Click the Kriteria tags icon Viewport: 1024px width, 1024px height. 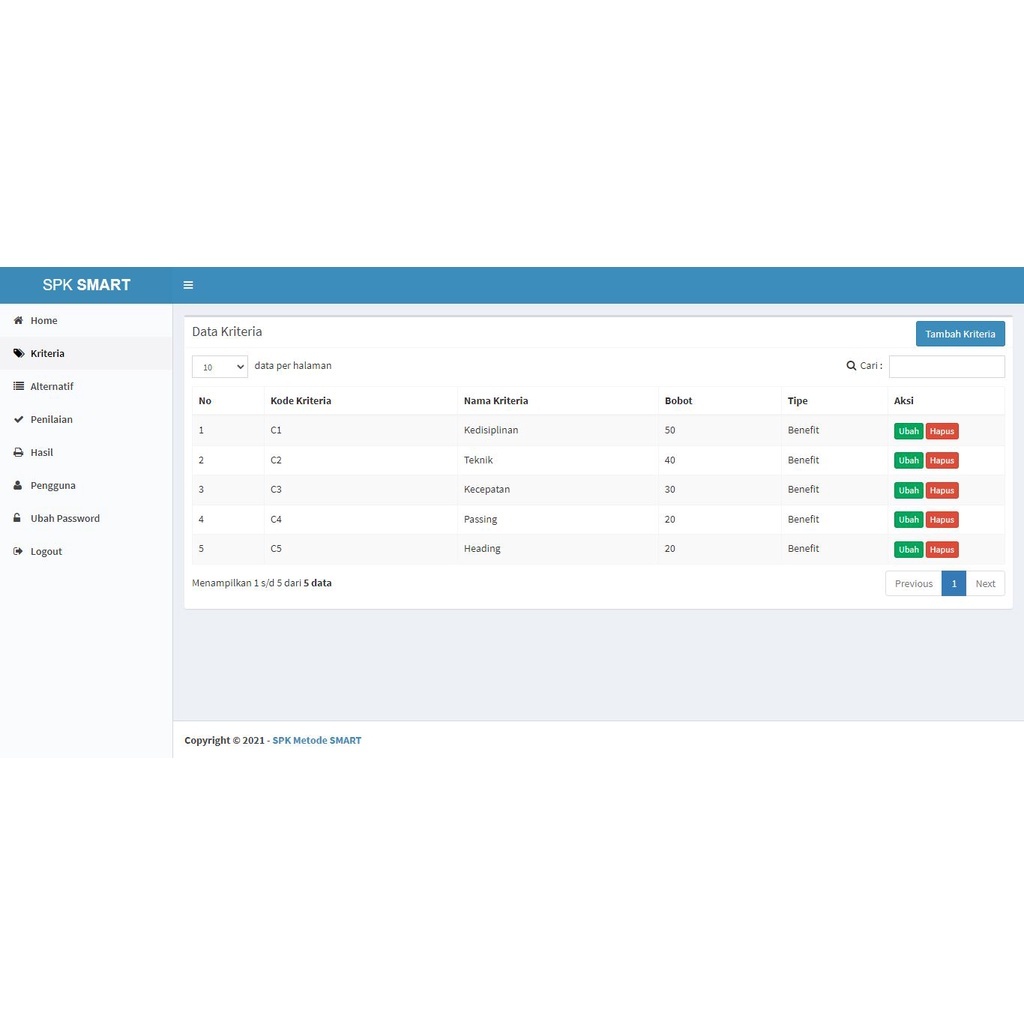click(x=18, y=354)
